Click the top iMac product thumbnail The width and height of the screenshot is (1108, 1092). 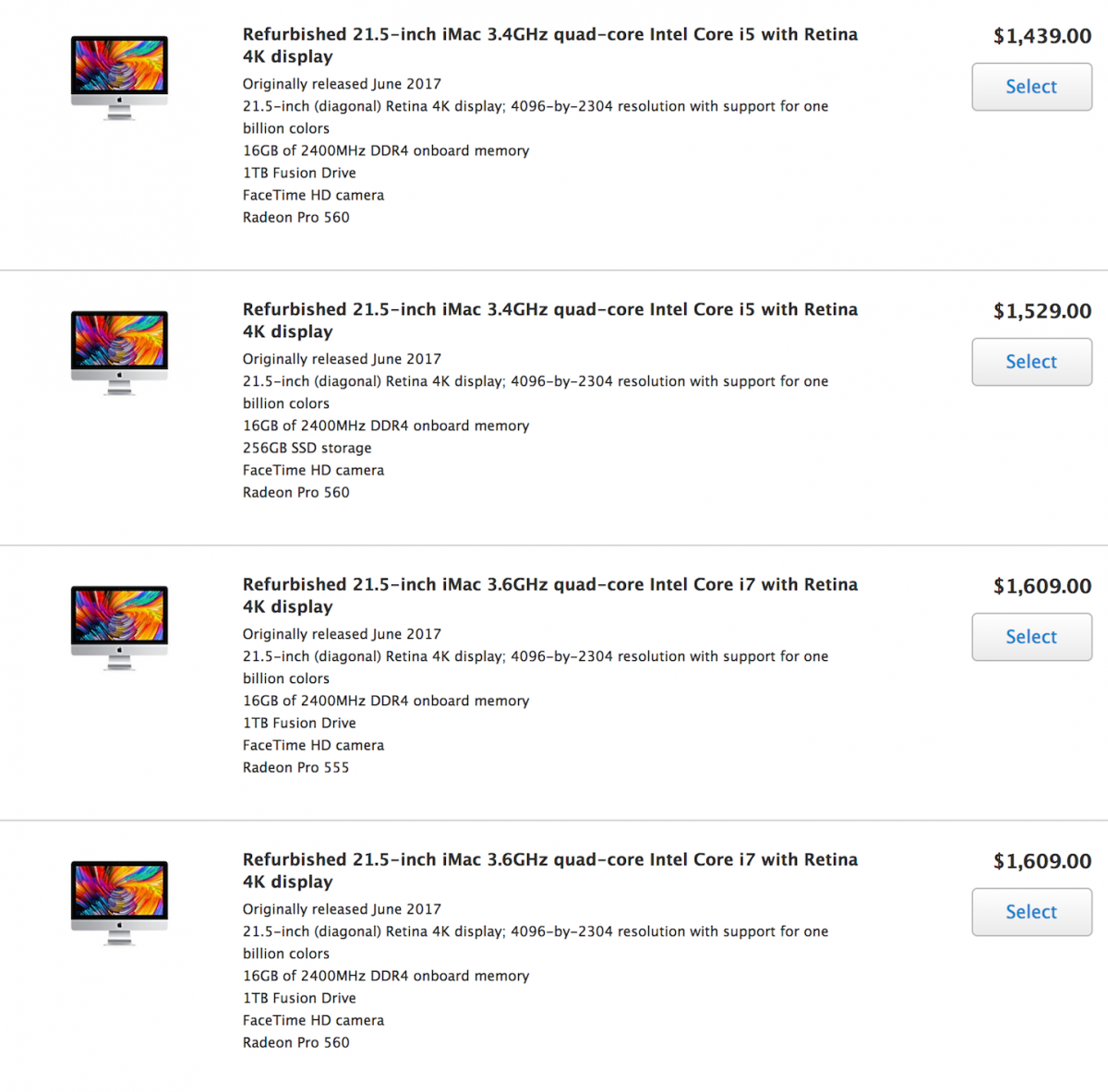click(x=119, y=78)
